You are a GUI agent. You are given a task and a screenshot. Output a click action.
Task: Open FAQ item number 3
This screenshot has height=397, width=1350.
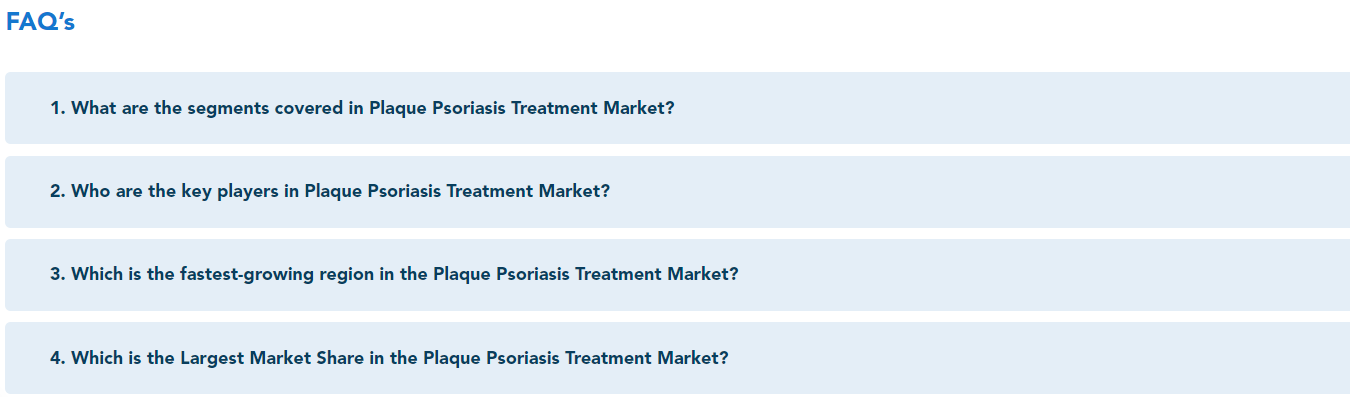[677, 274]
